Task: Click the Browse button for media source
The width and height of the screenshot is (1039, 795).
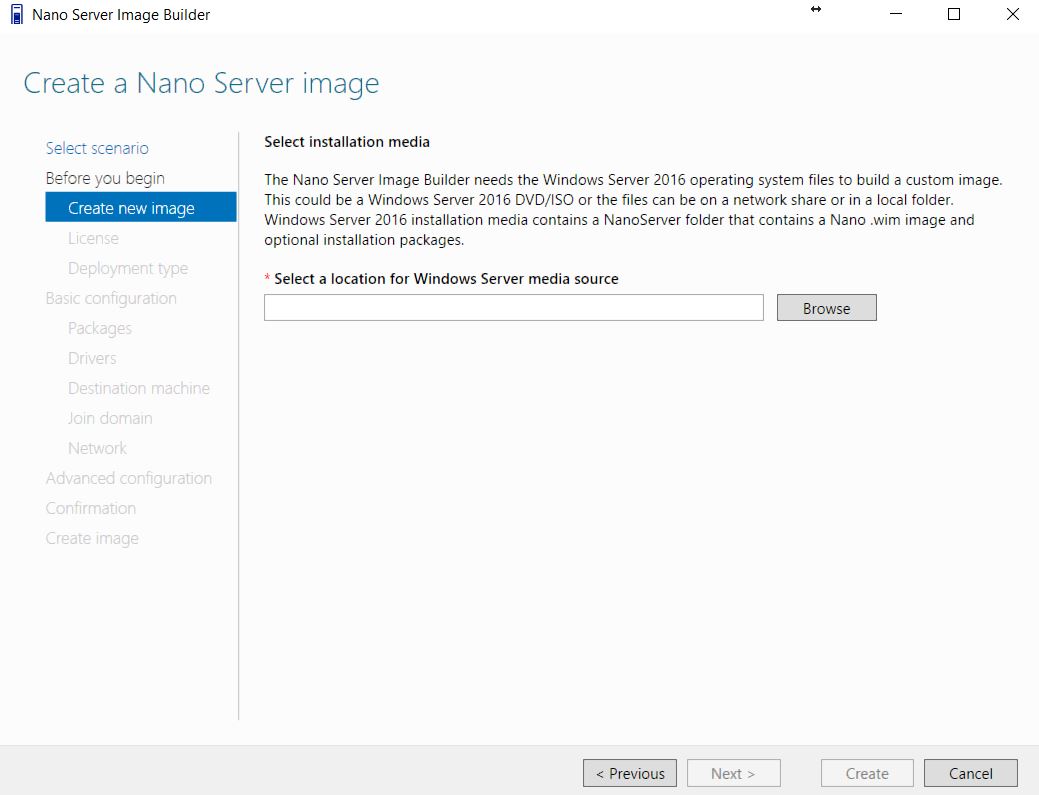Action: click(x=826, y=308)
